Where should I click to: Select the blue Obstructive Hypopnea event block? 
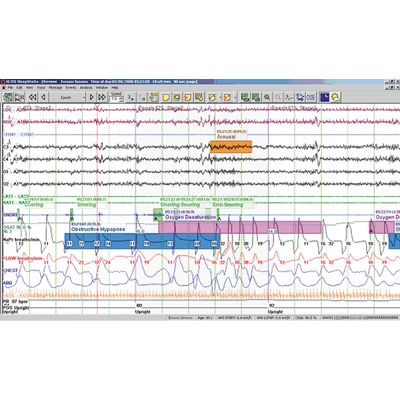142,241
